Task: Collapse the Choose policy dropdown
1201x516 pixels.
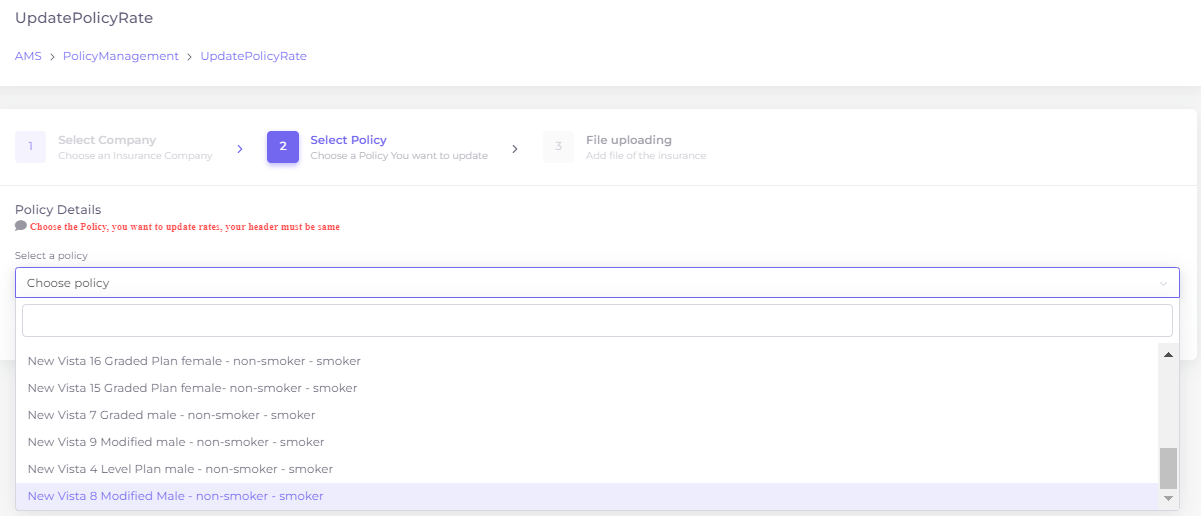Action: pyautogui.click(x=598, y=283)
